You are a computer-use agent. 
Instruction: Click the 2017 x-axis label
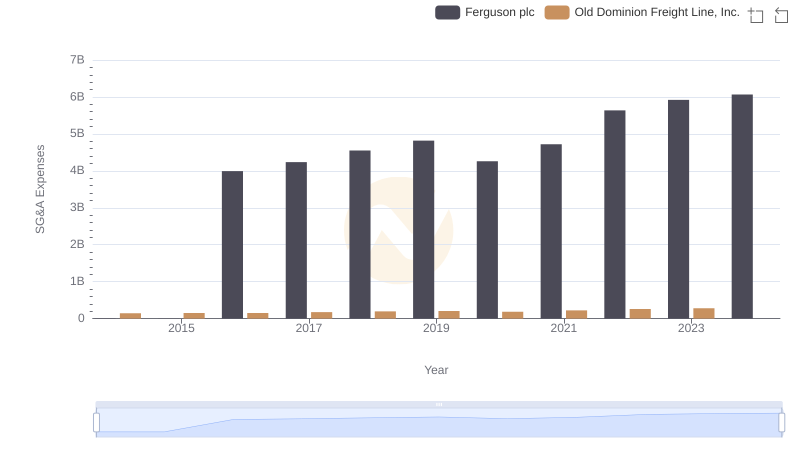pyautogui.click(x=309, y=328)
